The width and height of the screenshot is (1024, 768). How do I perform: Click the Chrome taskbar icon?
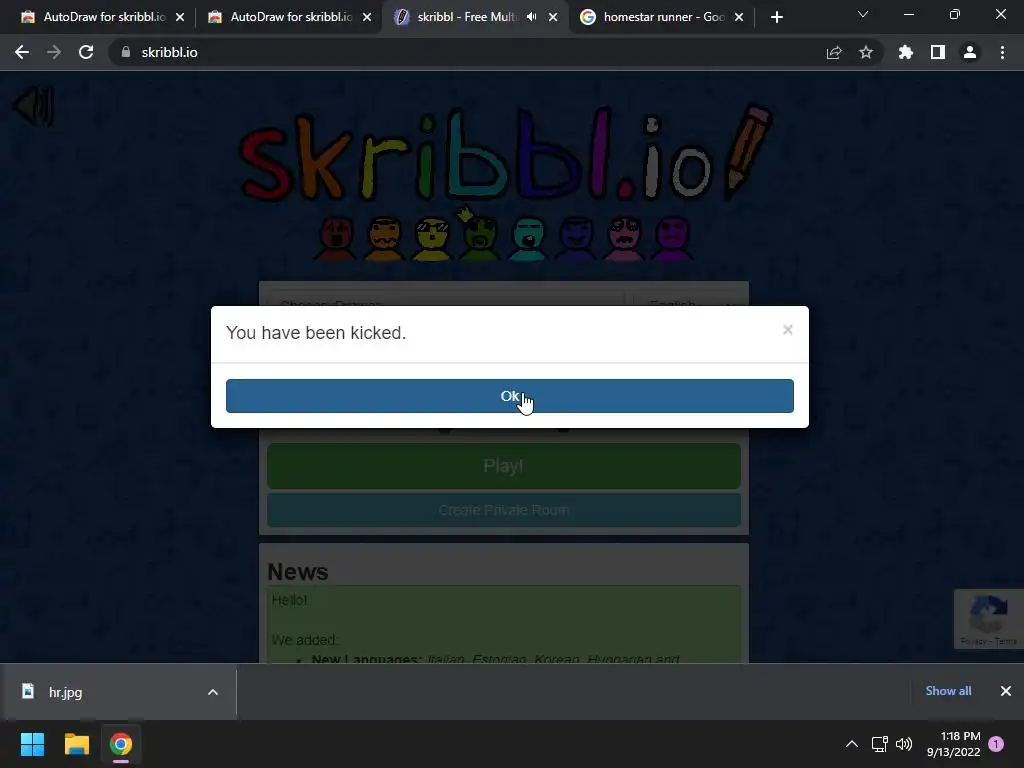pos(121,744)
